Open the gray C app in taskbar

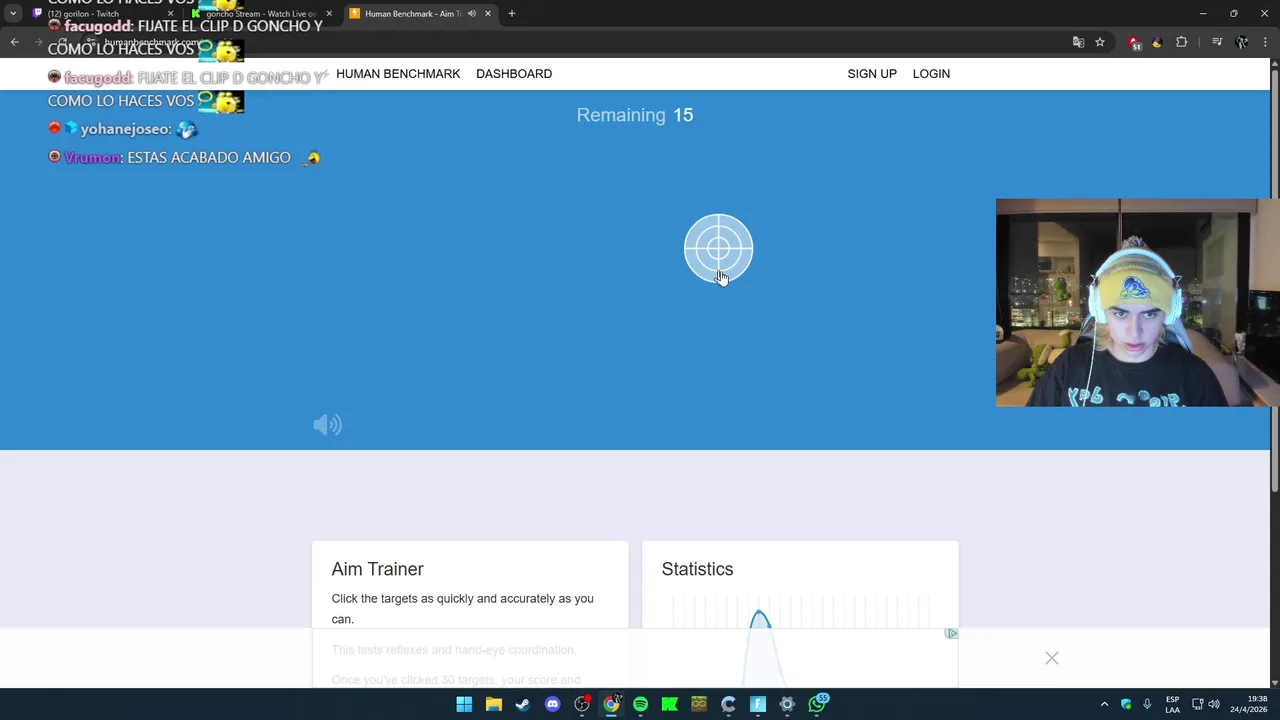click(x=728, y=704)
